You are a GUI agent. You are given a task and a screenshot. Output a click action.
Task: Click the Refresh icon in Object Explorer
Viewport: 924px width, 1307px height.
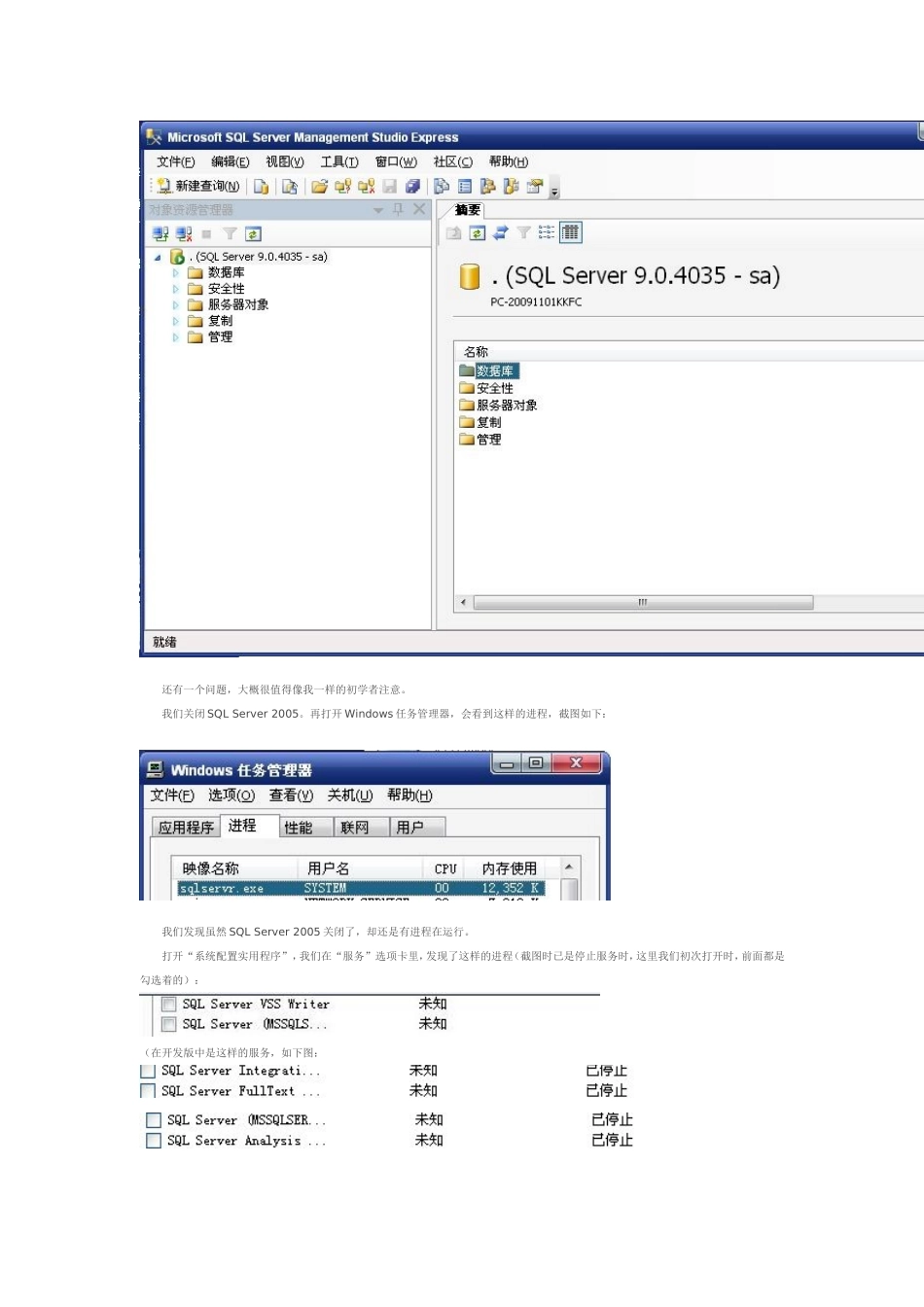click(253, 233)
